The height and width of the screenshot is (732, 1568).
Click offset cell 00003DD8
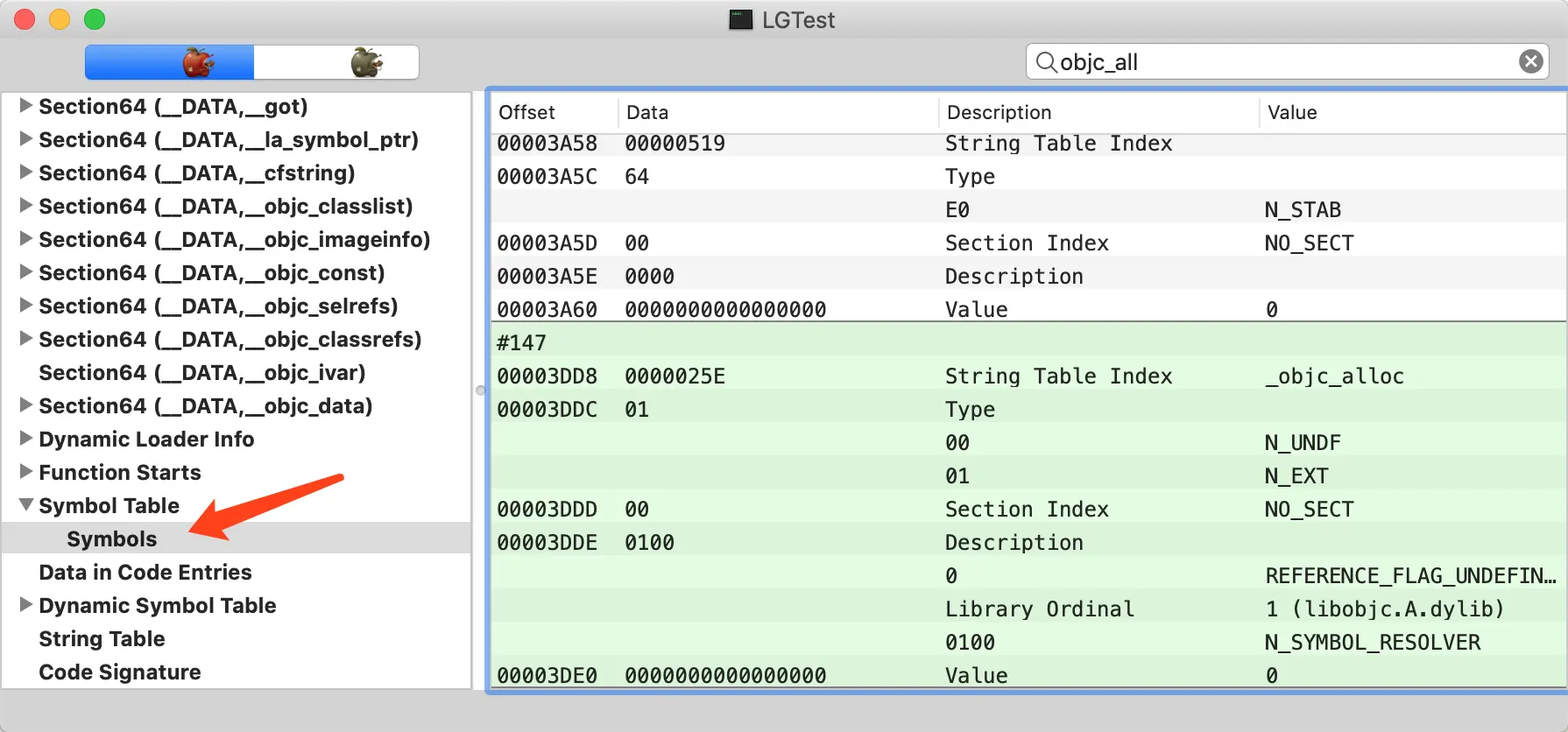547,377
